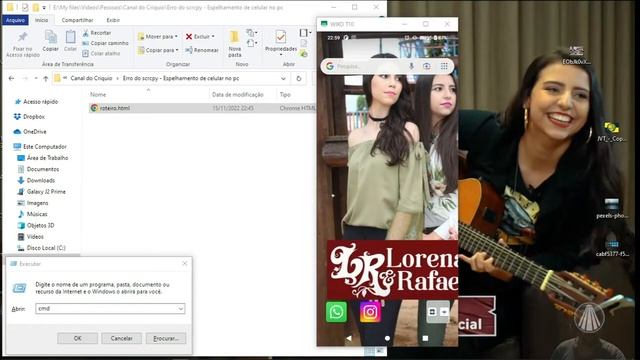
Task: Sort by Tipo column header
Action: (285, 95)
